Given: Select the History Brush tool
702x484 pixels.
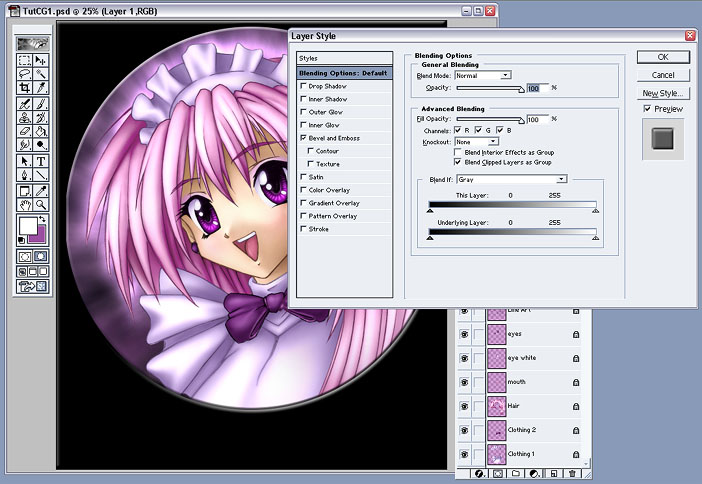Looking at the screenshot, I should click(41, 117).
